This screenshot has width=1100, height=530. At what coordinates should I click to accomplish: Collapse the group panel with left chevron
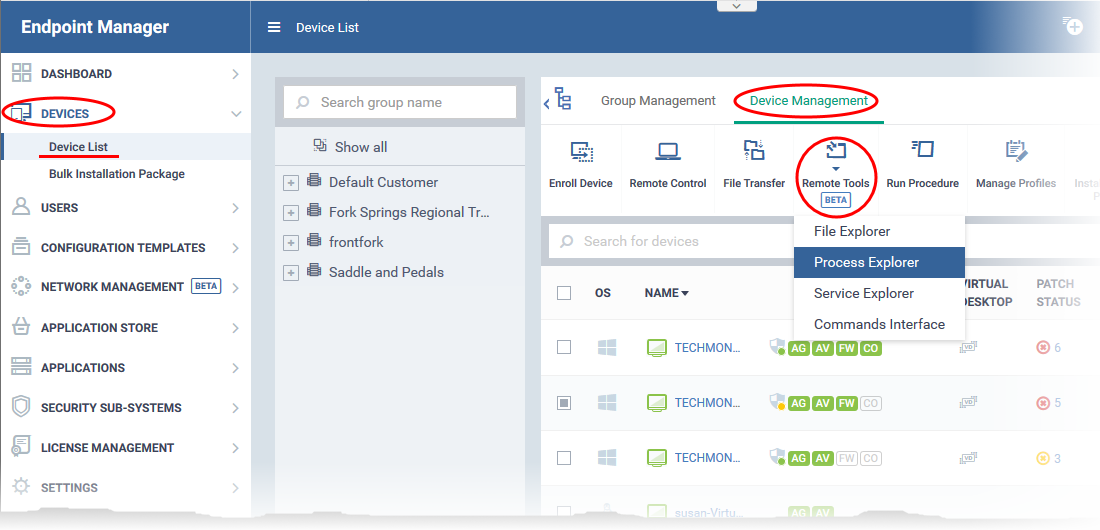point(546,104)
